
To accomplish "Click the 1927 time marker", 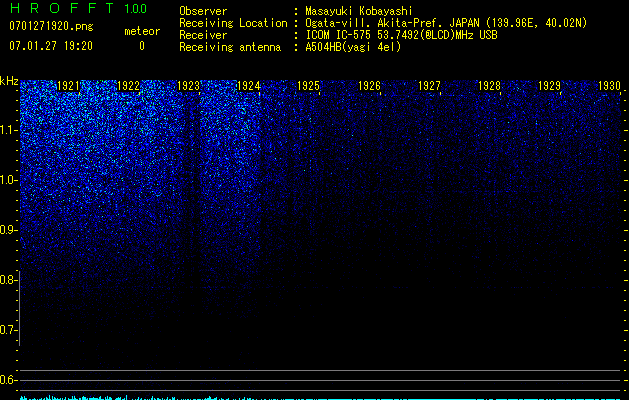I will [429, 85].
